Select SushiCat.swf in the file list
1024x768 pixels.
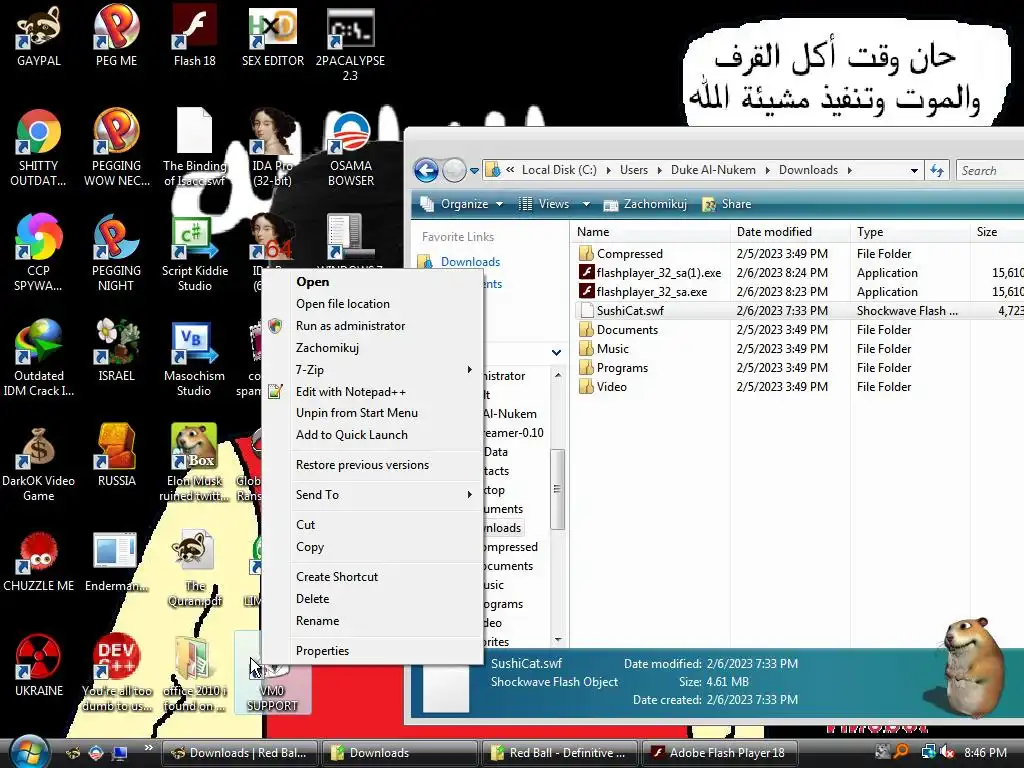pos(630,311)
